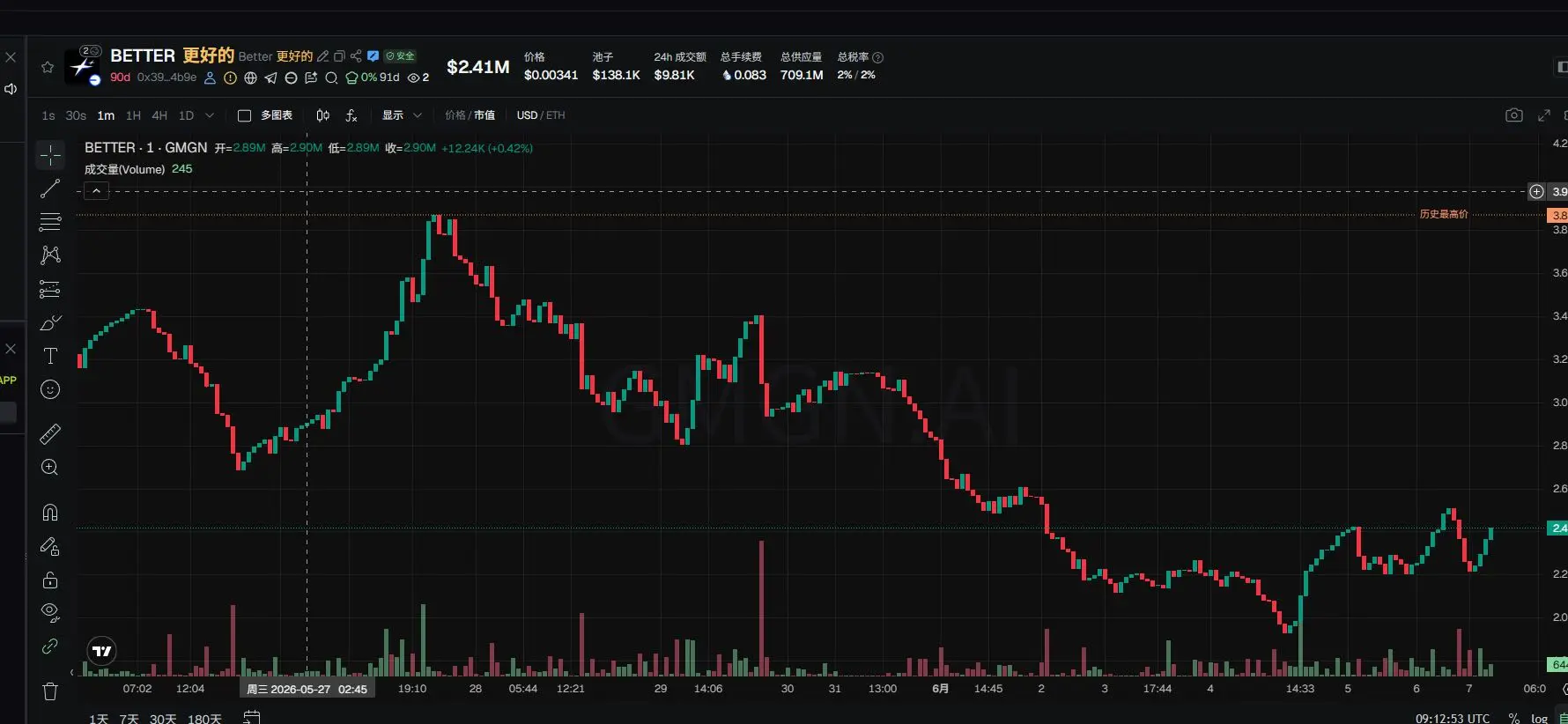This screenshot has width=1568, height=724.
Task: Click the 总税率 help question icon
Action: coord(877,57)
